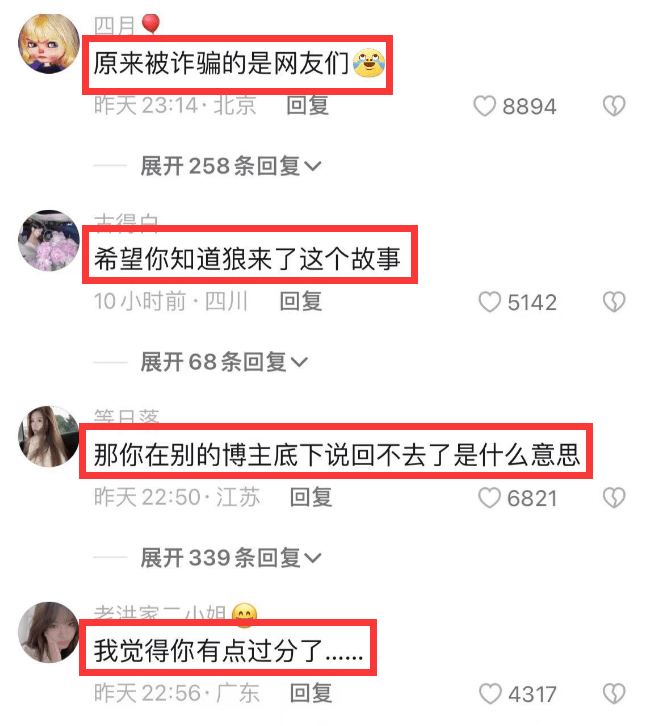Open avatar beside 希望你知道狼来了 comment

pyautogui.click(x=49, y=240)
